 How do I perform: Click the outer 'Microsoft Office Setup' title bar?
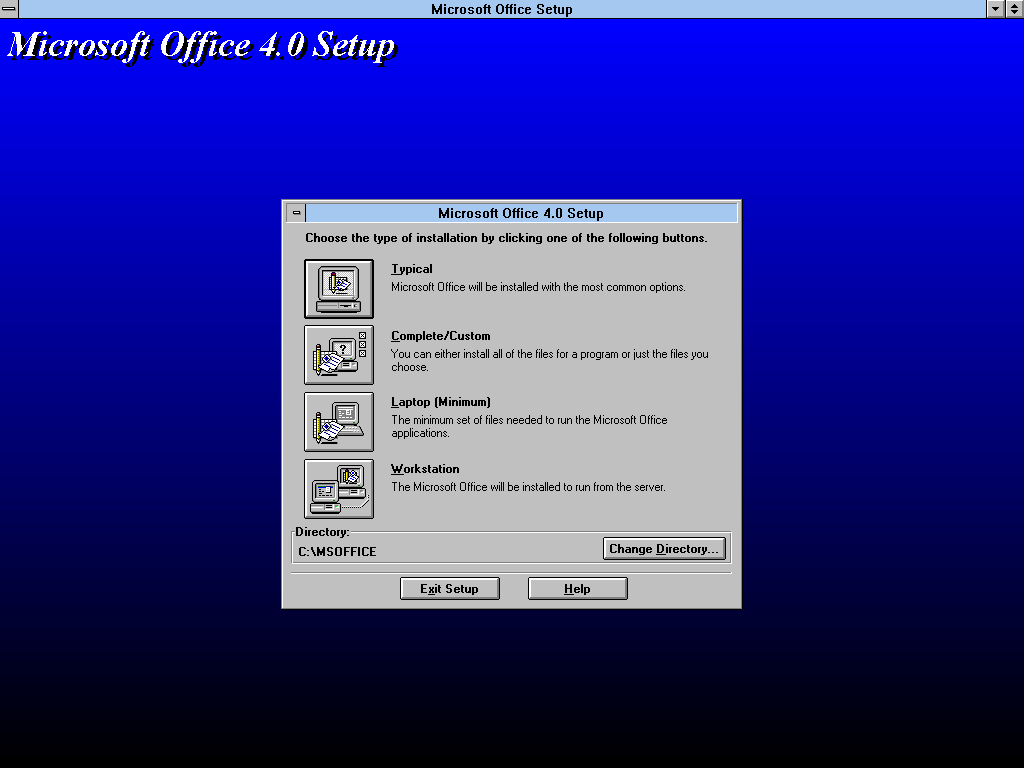(502, 8)
